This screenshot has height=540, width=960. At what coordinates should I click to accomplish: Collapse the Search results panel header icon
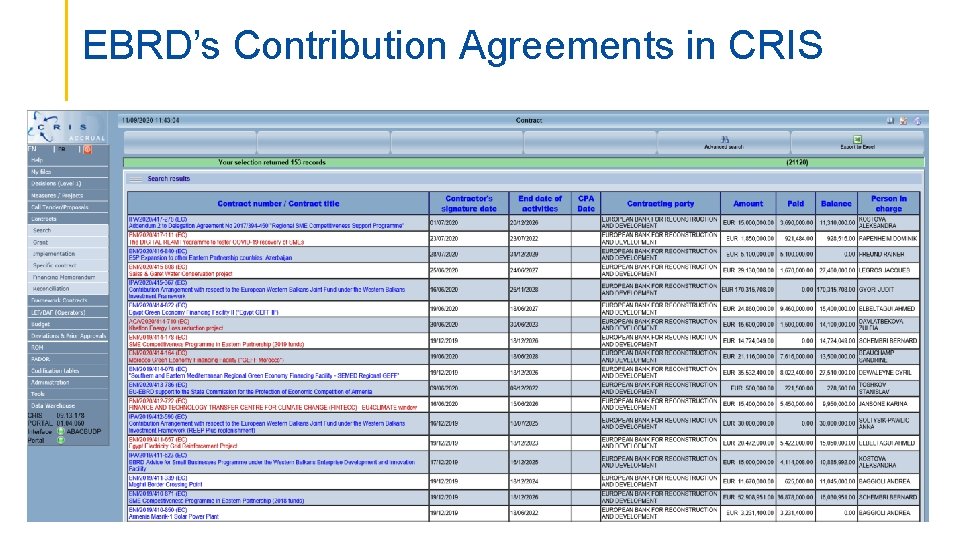click(x=135, y=179)
